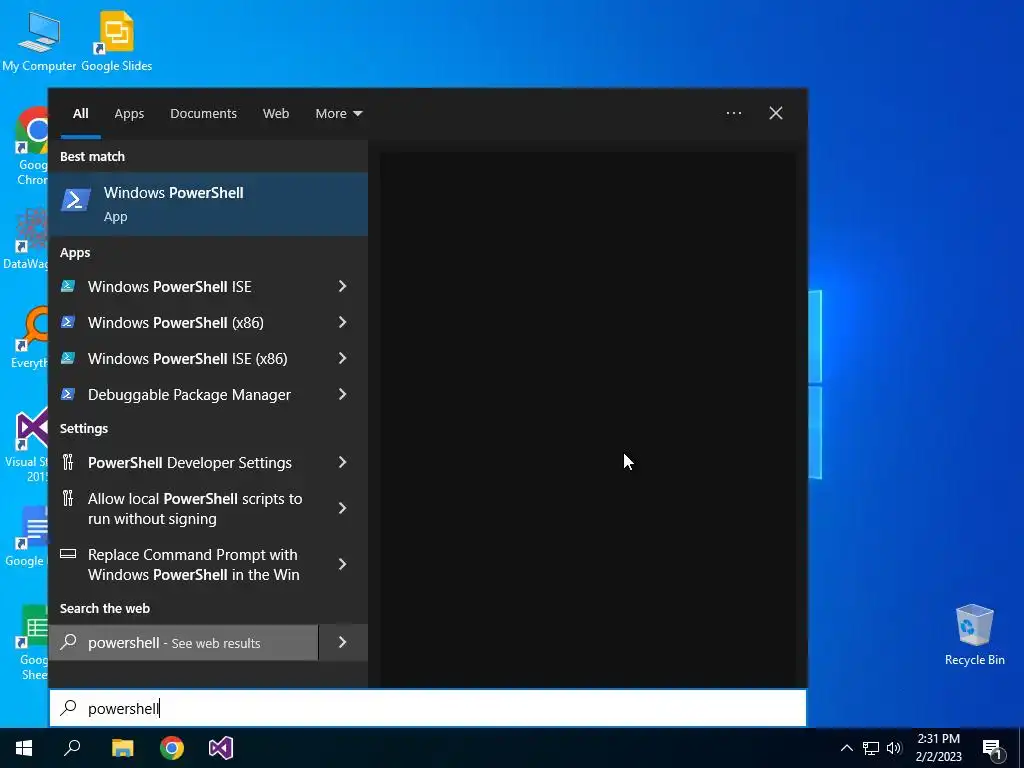This screenshot has height=768, width=1024.
Task: Click the magnifier icon in search box
Action: click(68, 708)
